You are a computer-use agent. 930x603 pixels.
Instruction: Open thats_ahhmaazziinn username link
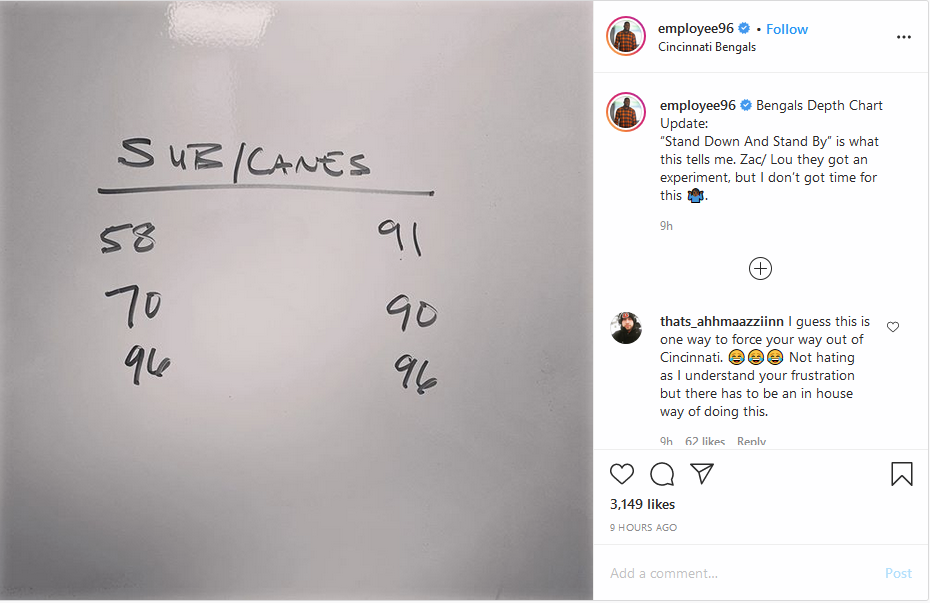[722, 321]
